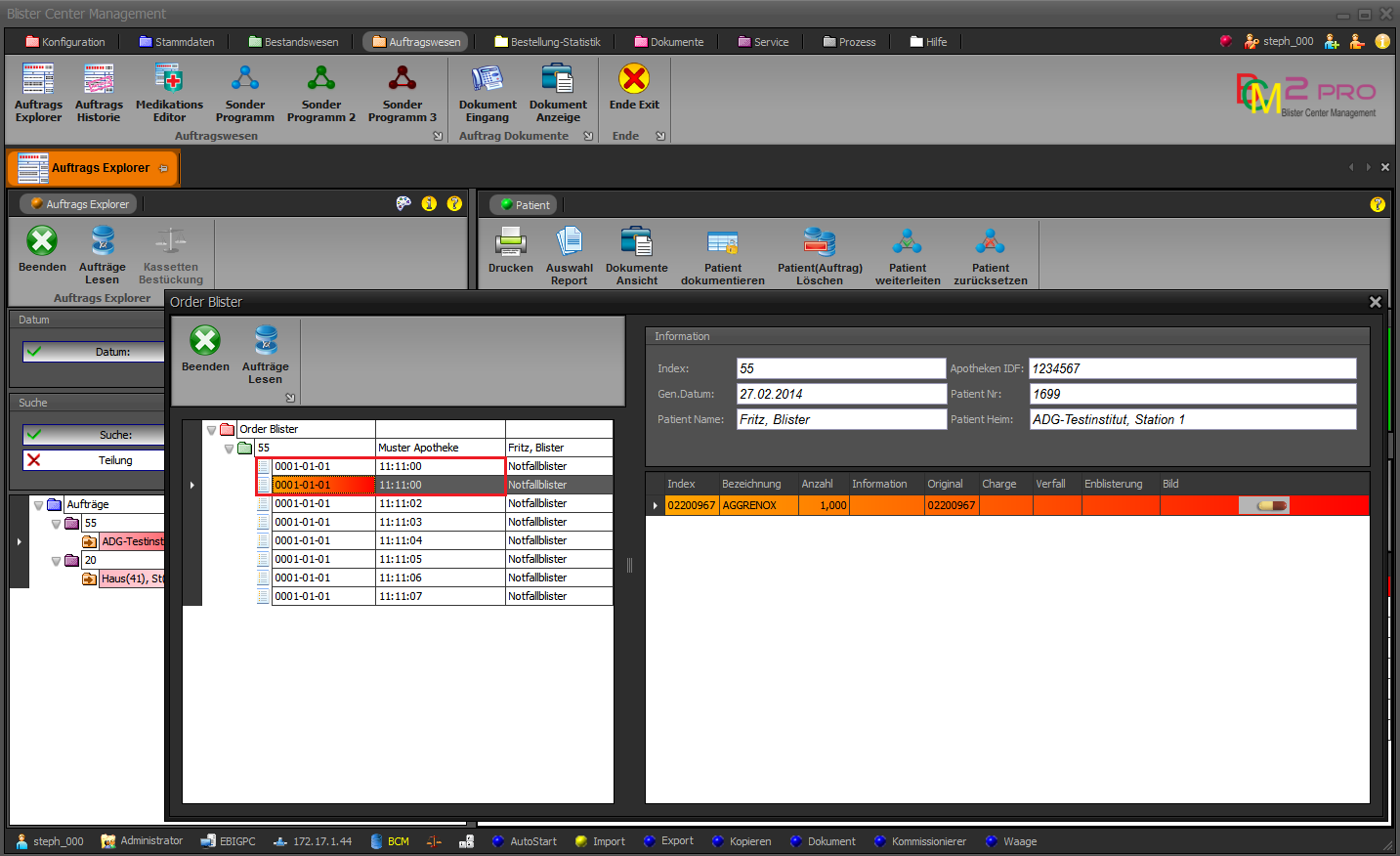Screen dimensions: 1400x856
Task: Click the Patient Name input field
Action: point(841,419)
